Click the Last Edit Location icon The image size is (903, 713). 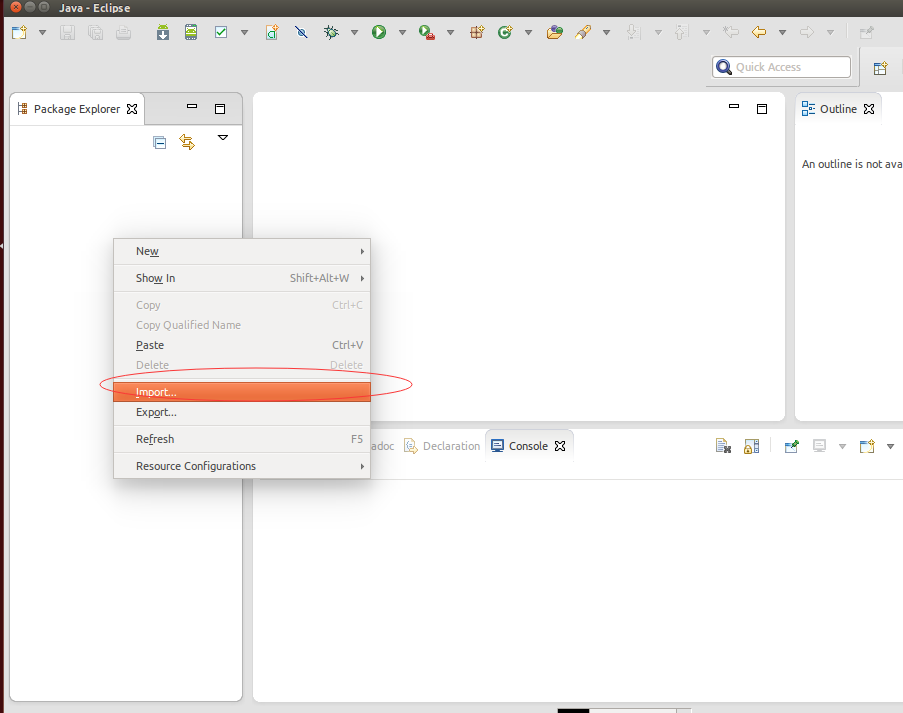pyautogui.click(x=731, y=32)
